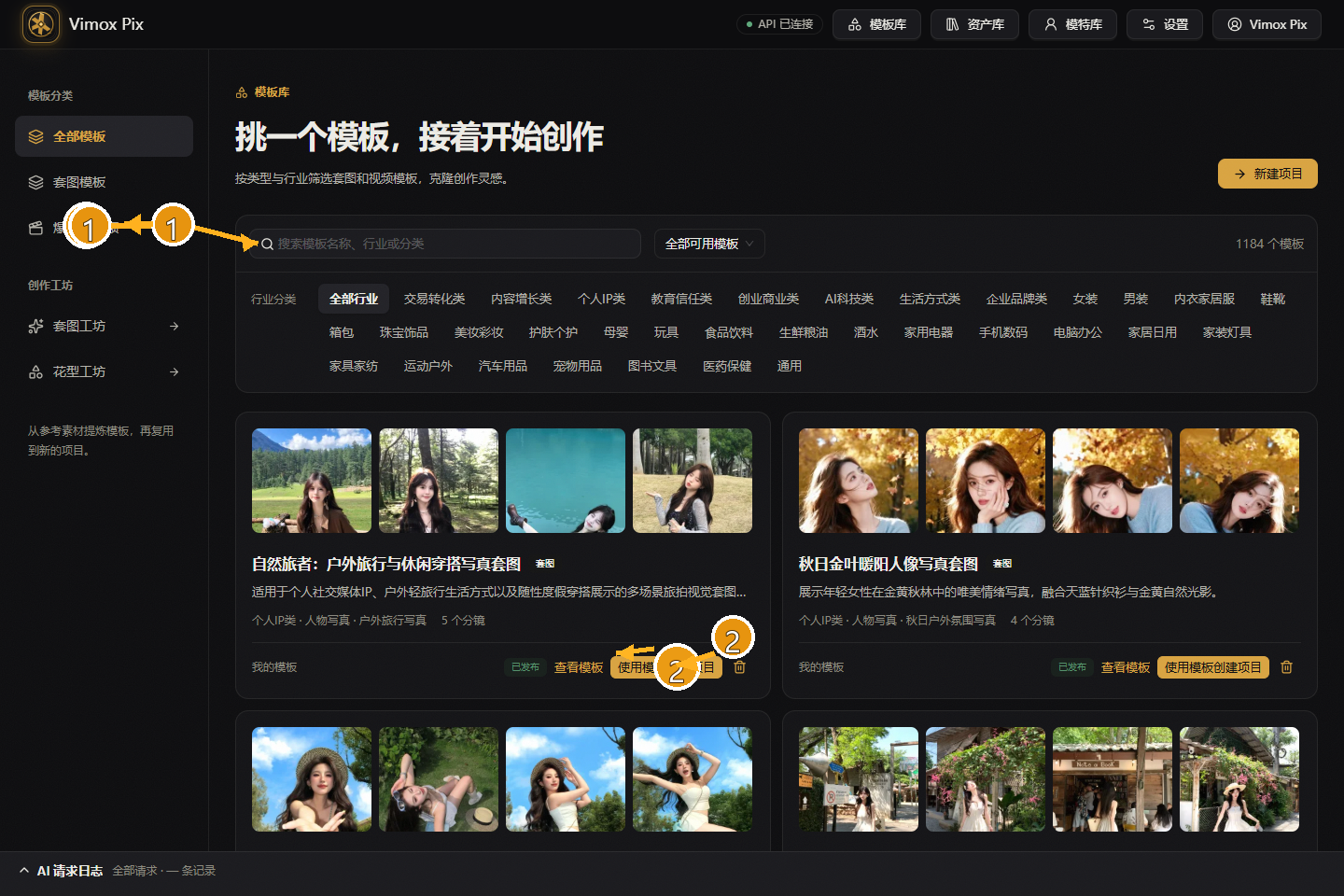Click the 4 个分镜 label

pyautogui.click(x=1032, y=621)
